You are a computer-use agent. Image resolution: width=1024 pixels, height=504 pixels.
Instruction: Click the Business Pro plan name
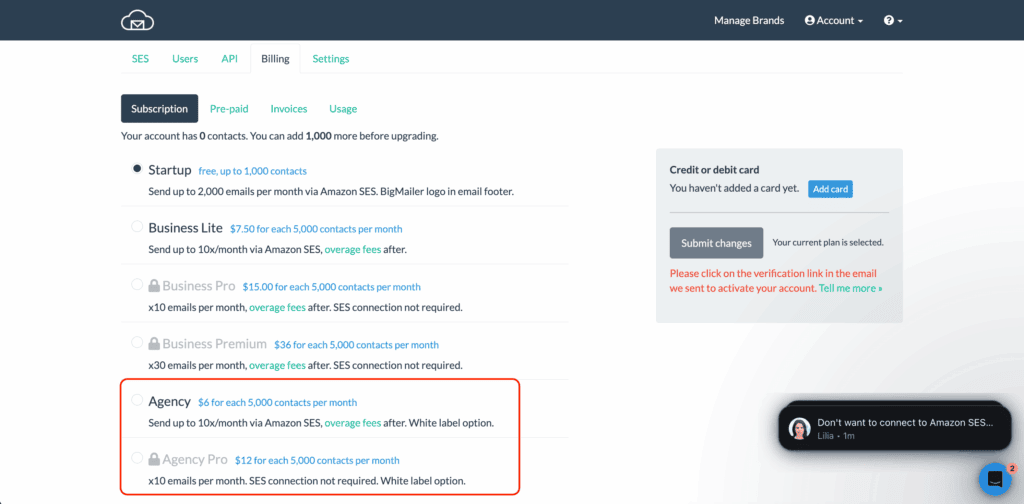199,286
